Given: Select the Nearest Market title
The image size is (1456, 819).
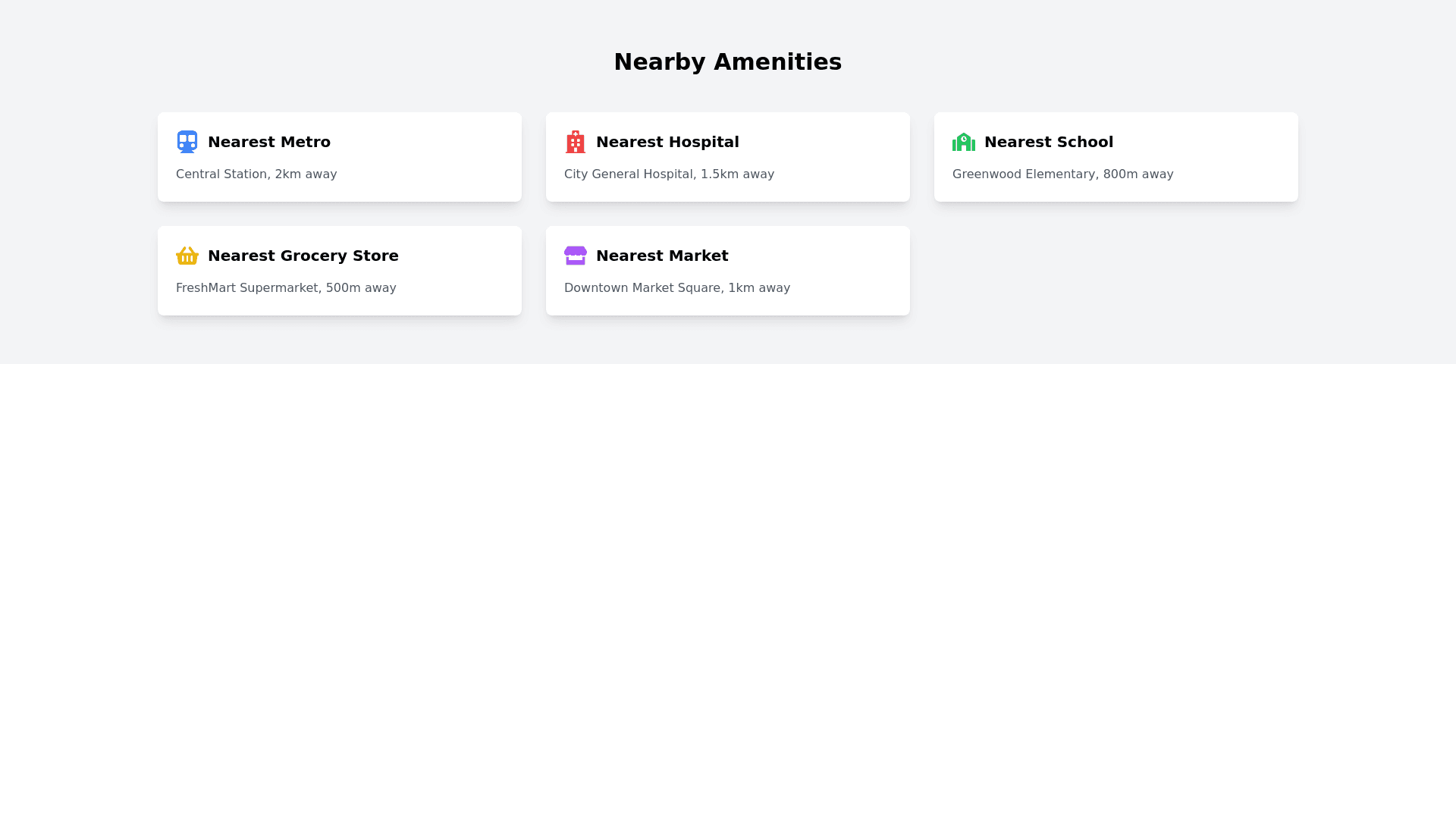Looking at the screenshot, I should point(662,256).
